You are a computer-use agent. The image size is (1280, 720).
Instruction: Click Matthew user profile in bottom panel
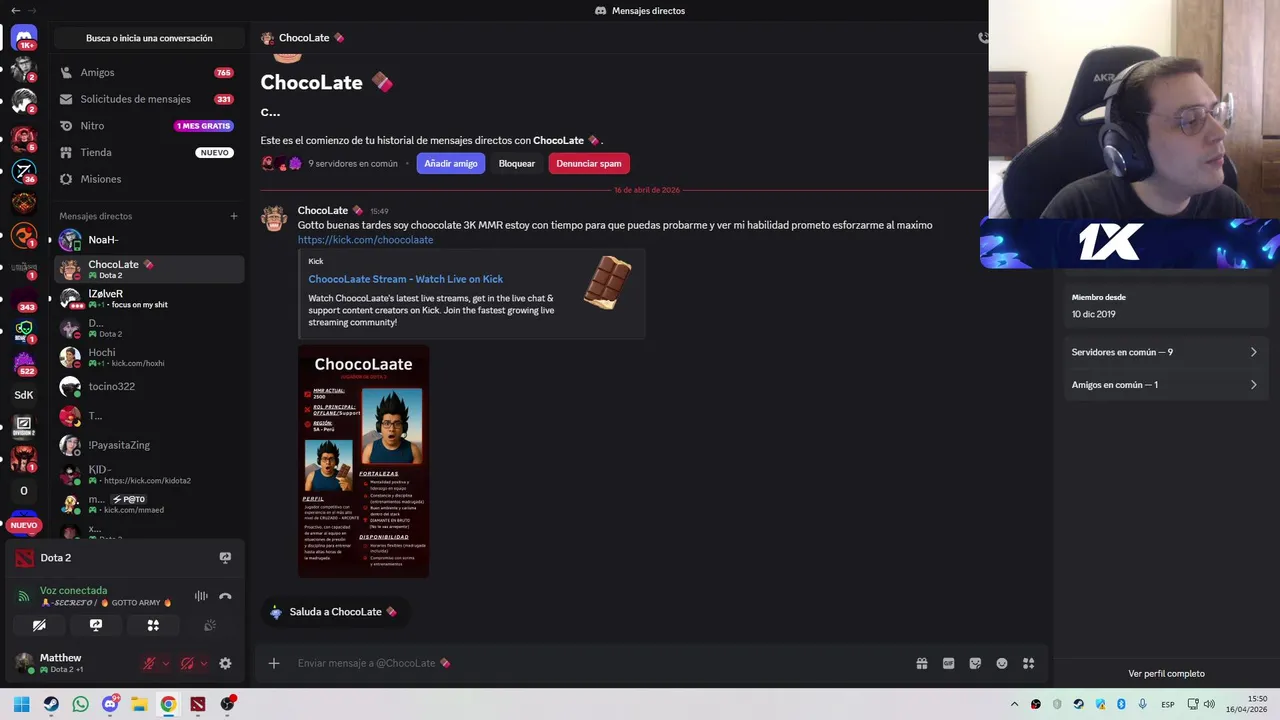click(75, 663)
